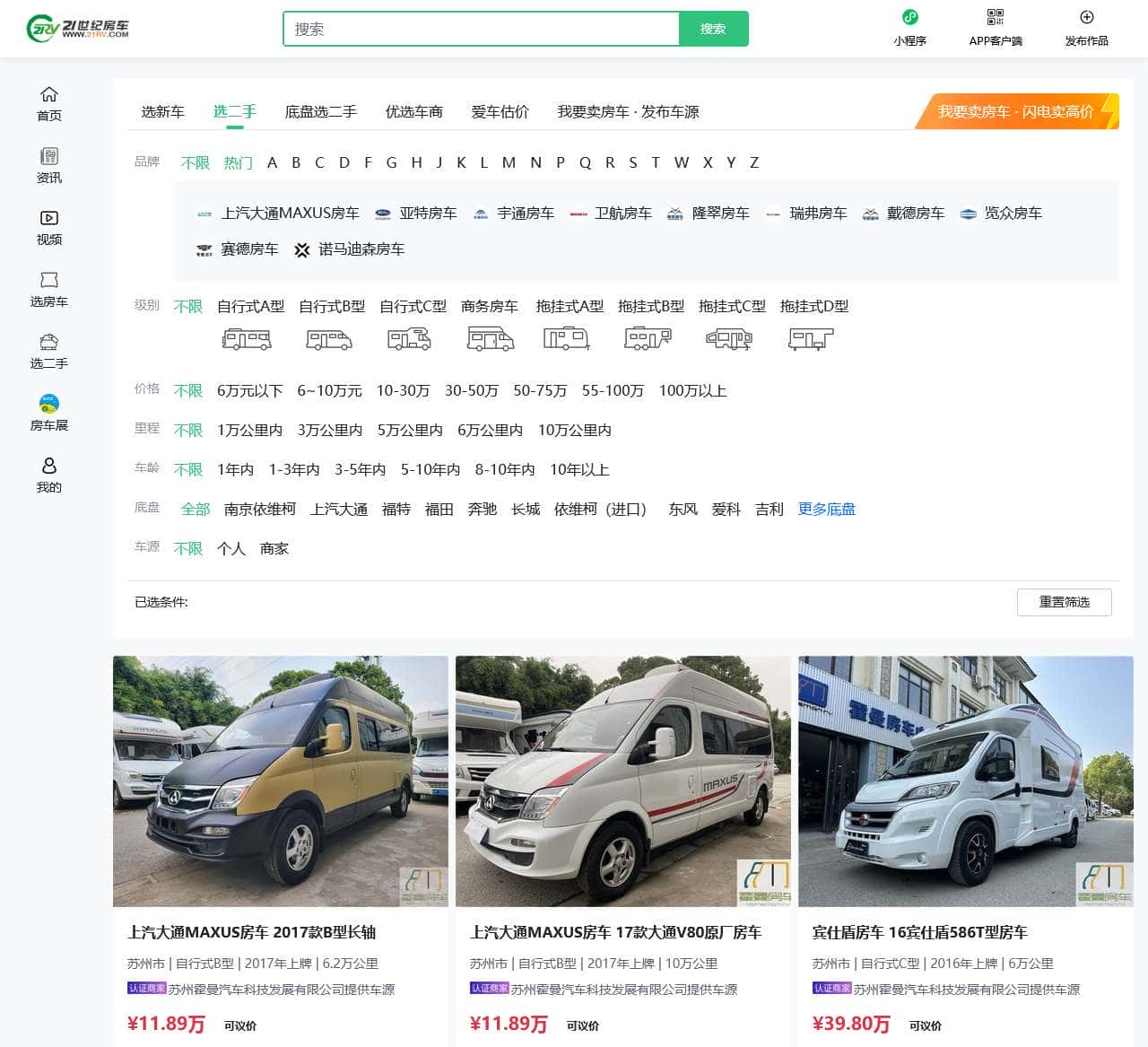Click the 发布作品 publish icon
Screen dimensions: 1148x1047
[x=1085, y=15]
